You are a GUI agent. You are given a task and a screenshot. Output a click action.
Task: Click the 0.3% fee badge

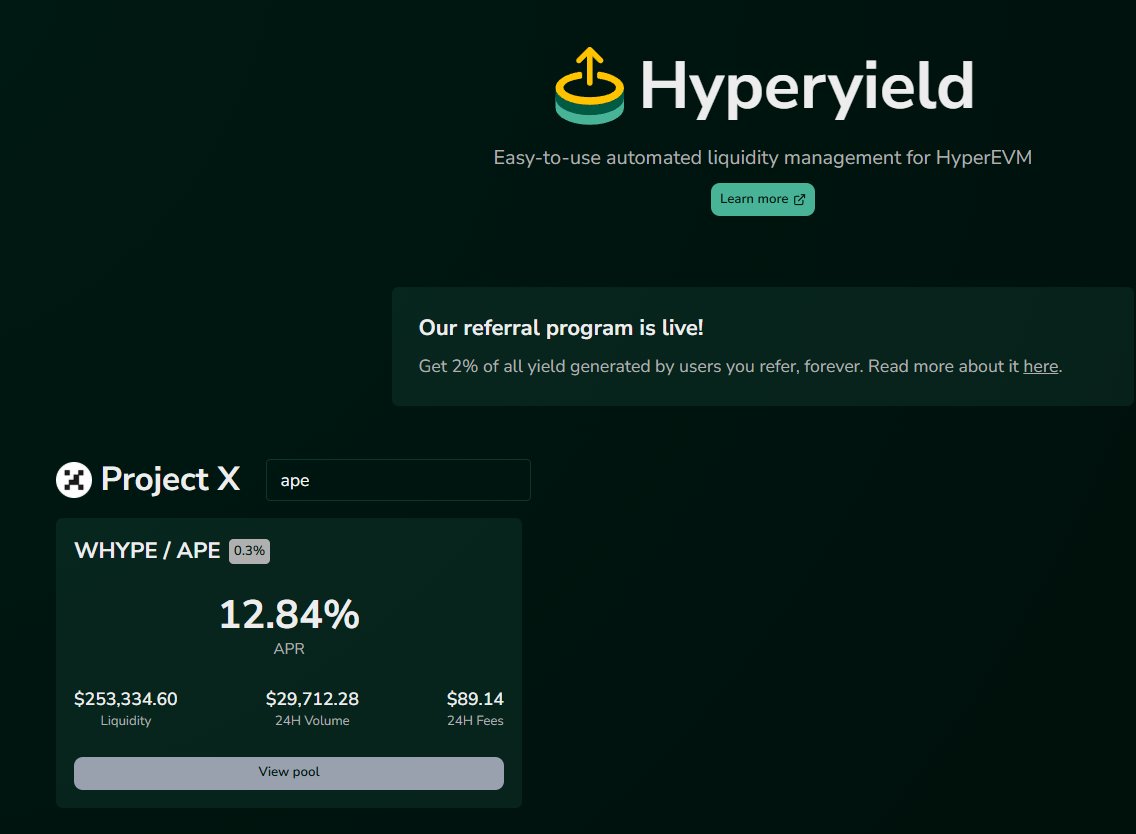(x=249, y=551)
